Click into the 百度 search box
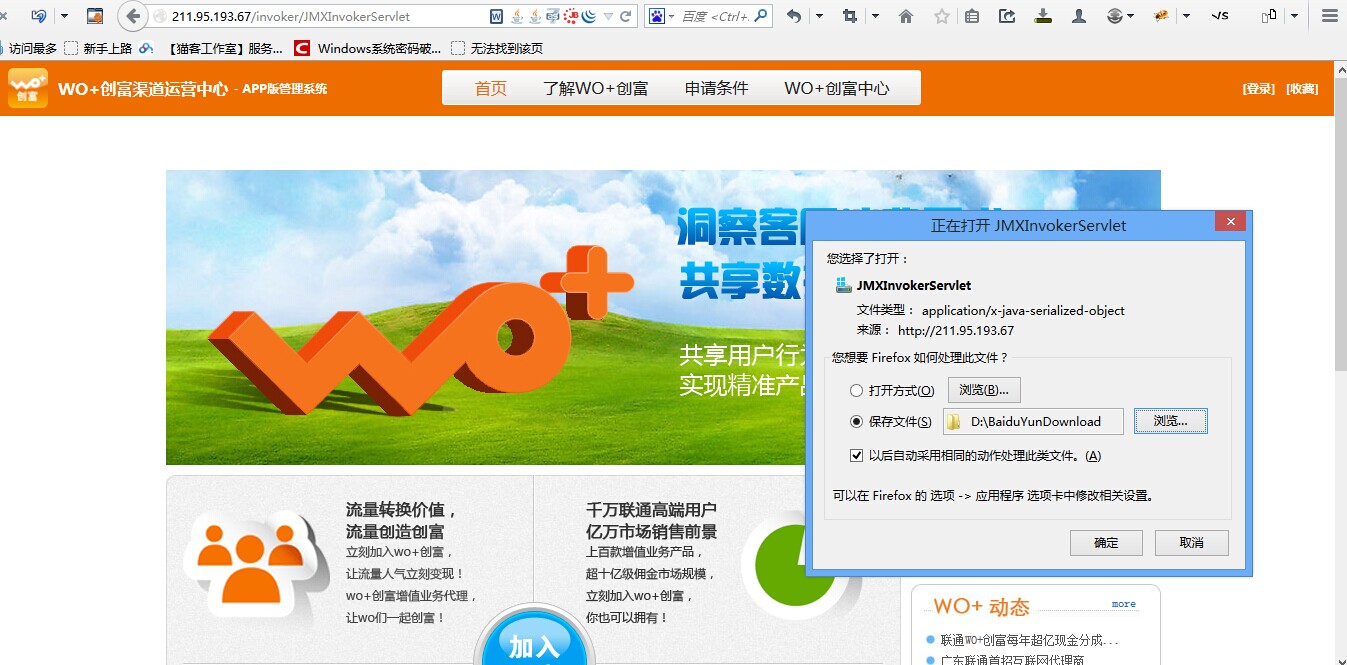The height and width of the screenshot is (665, 1347). click(715, 16)
